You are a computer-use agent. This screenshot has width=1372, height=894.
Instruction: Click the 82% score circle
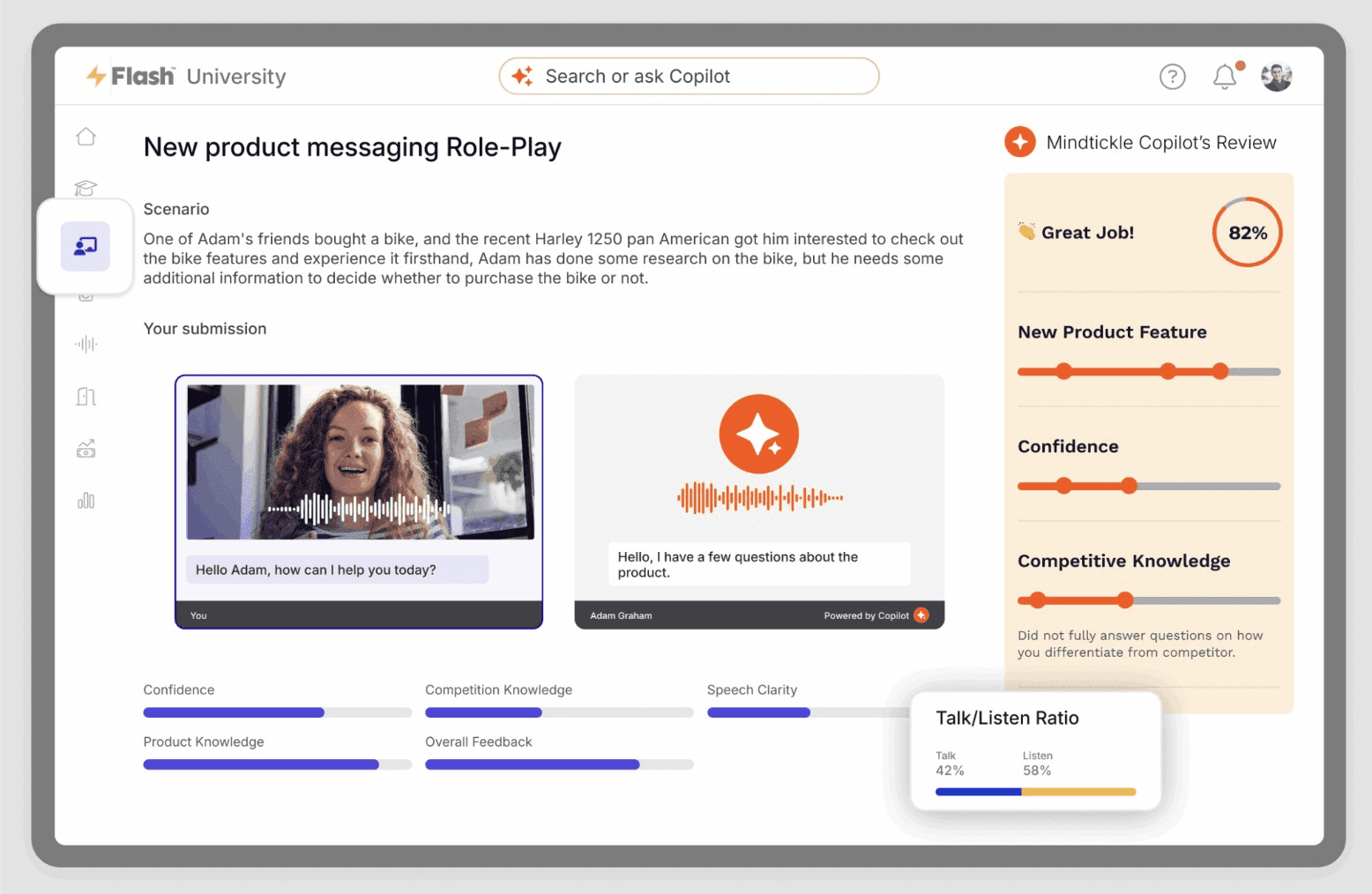click(x=1247, y=233)
